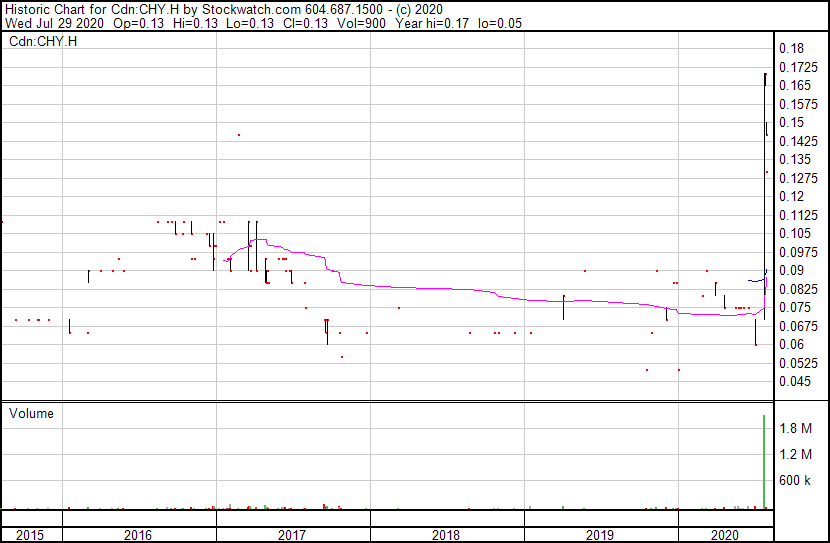Click the 2019 year label on time axis

pos(600,536)
